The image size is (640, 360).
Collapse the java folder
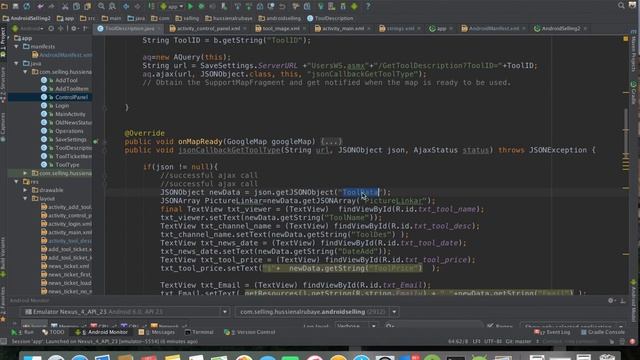[17, 63]
